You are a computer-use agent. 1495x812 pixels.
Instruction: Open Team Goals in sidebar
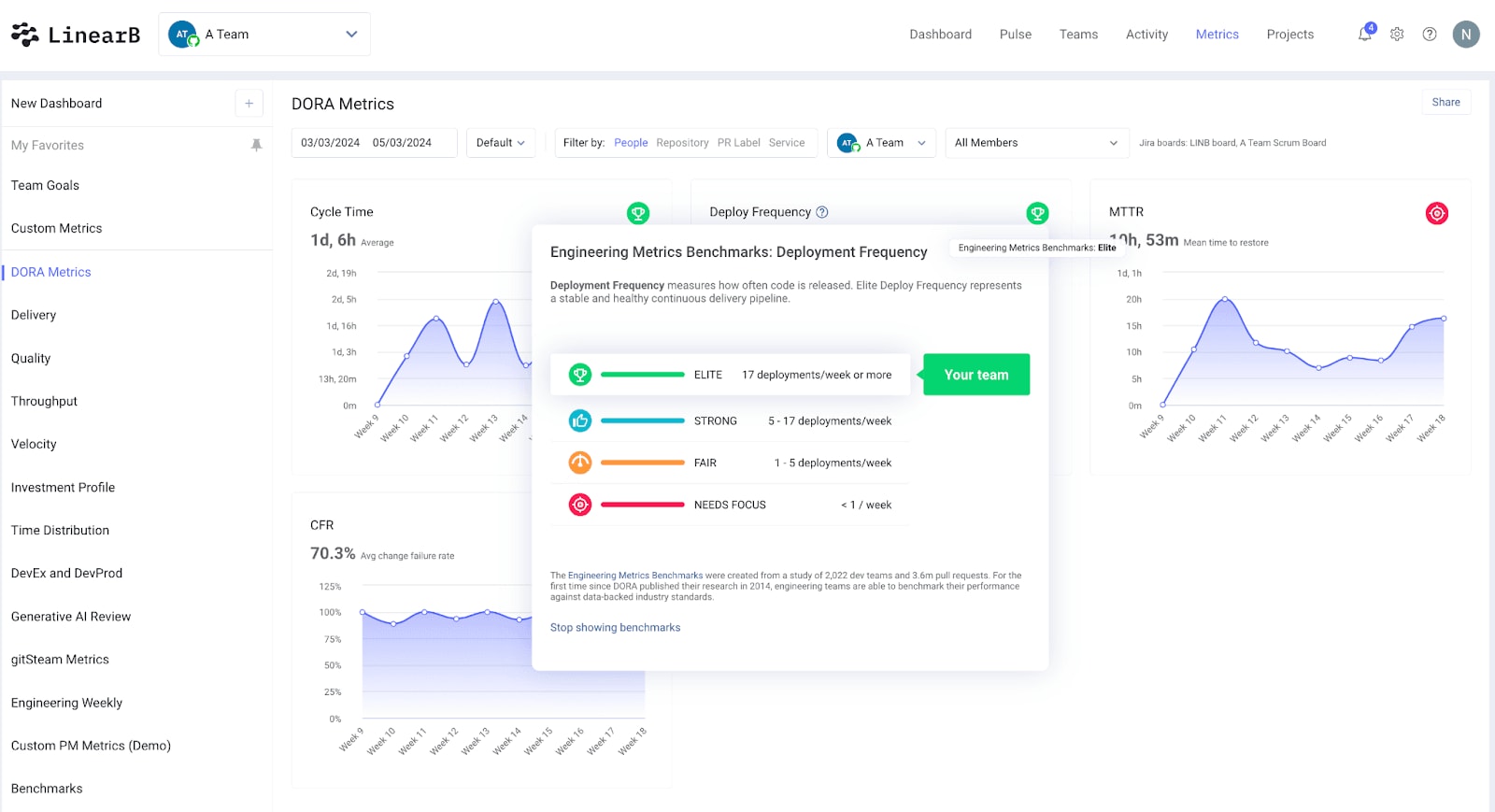pyautogui.click(x=45, y=185)
